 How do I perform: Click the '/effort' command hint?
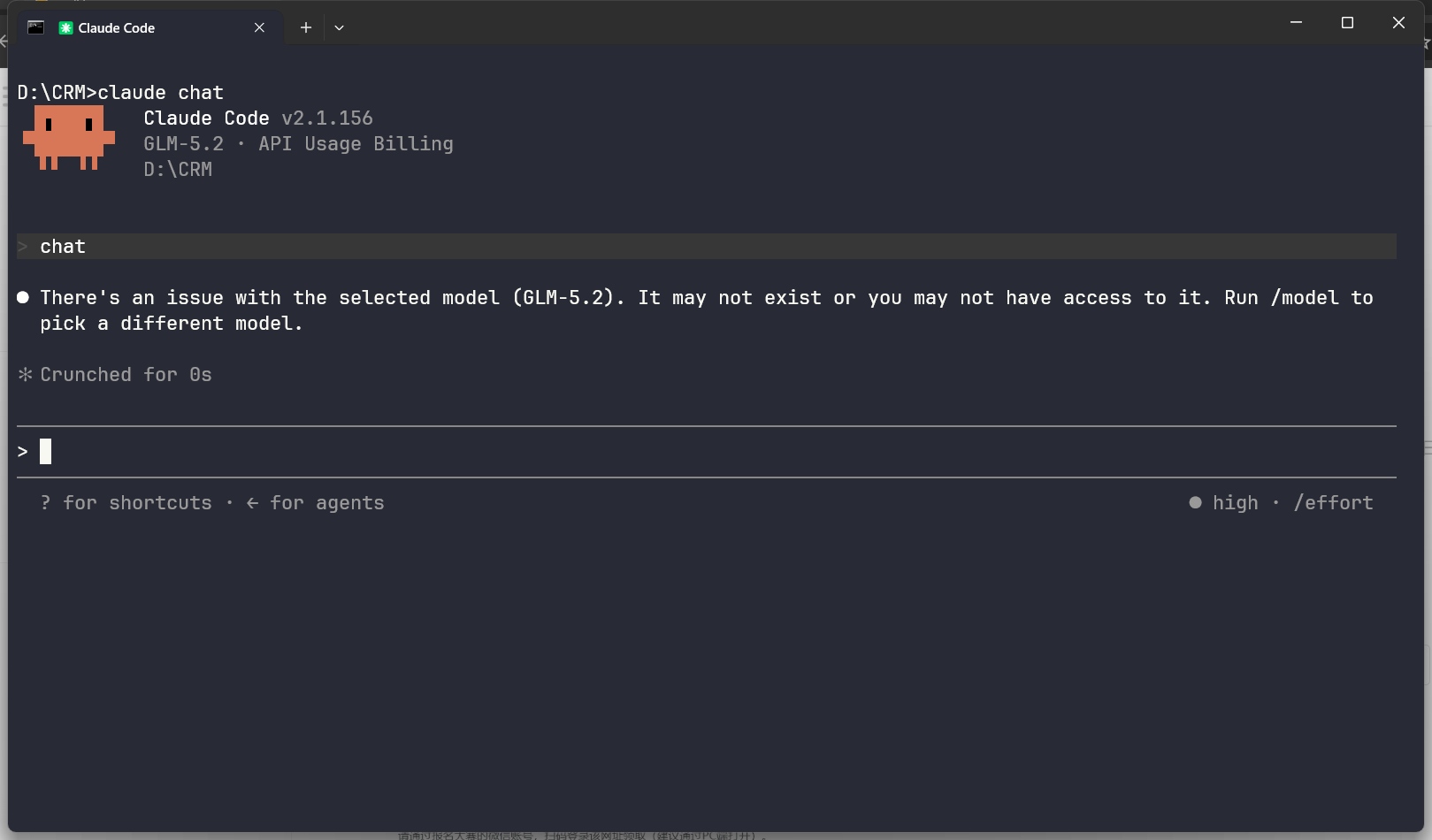click(1334, 503)
